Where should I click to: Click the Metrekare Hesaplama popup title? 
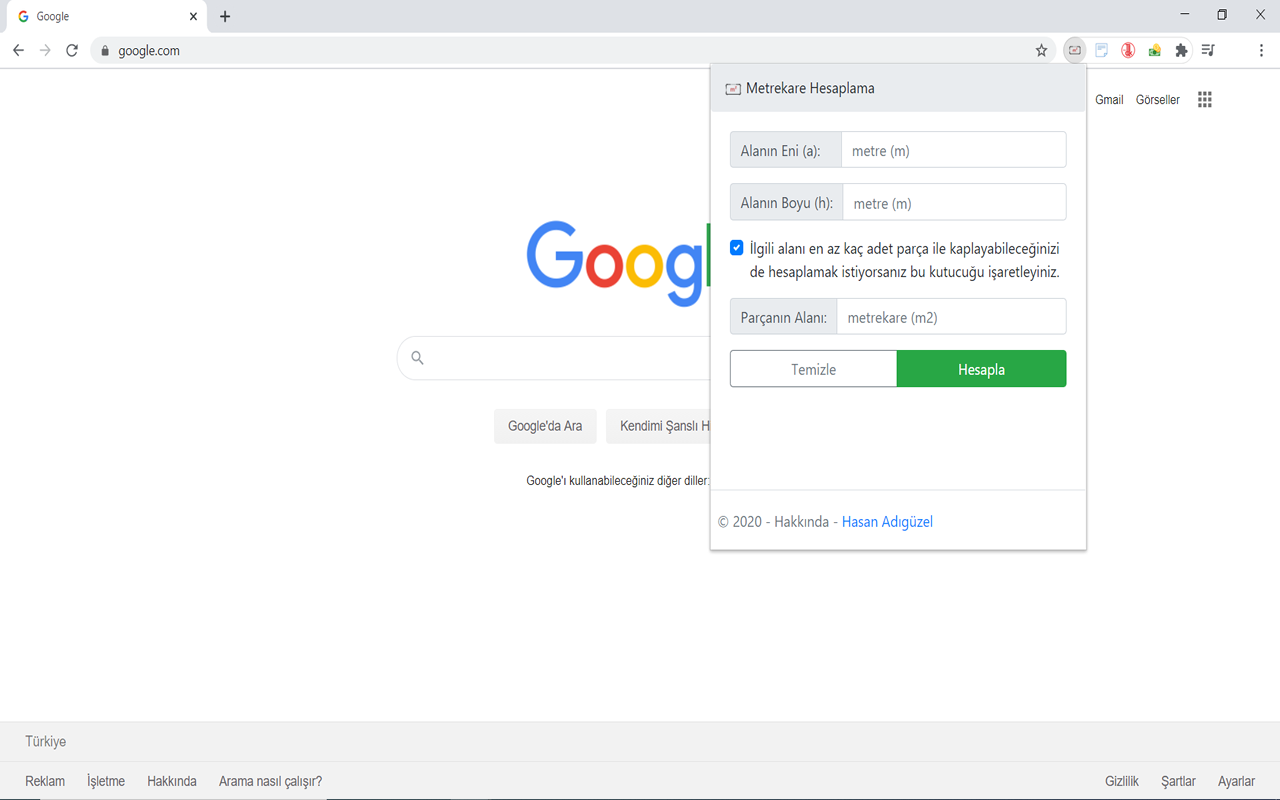tap(810, 88)
